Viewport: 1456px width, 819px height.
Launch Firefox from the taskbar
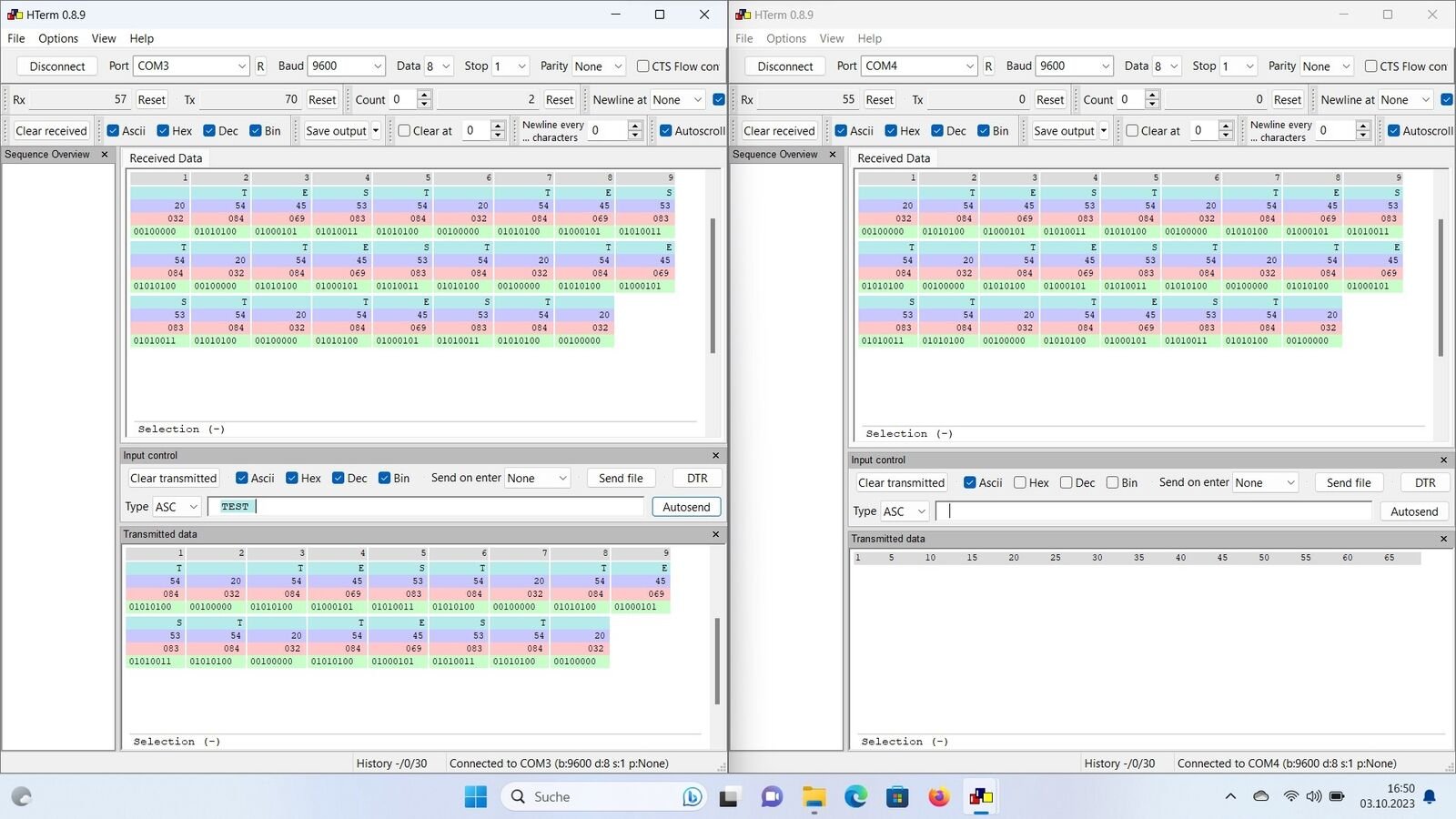(938, 797)
